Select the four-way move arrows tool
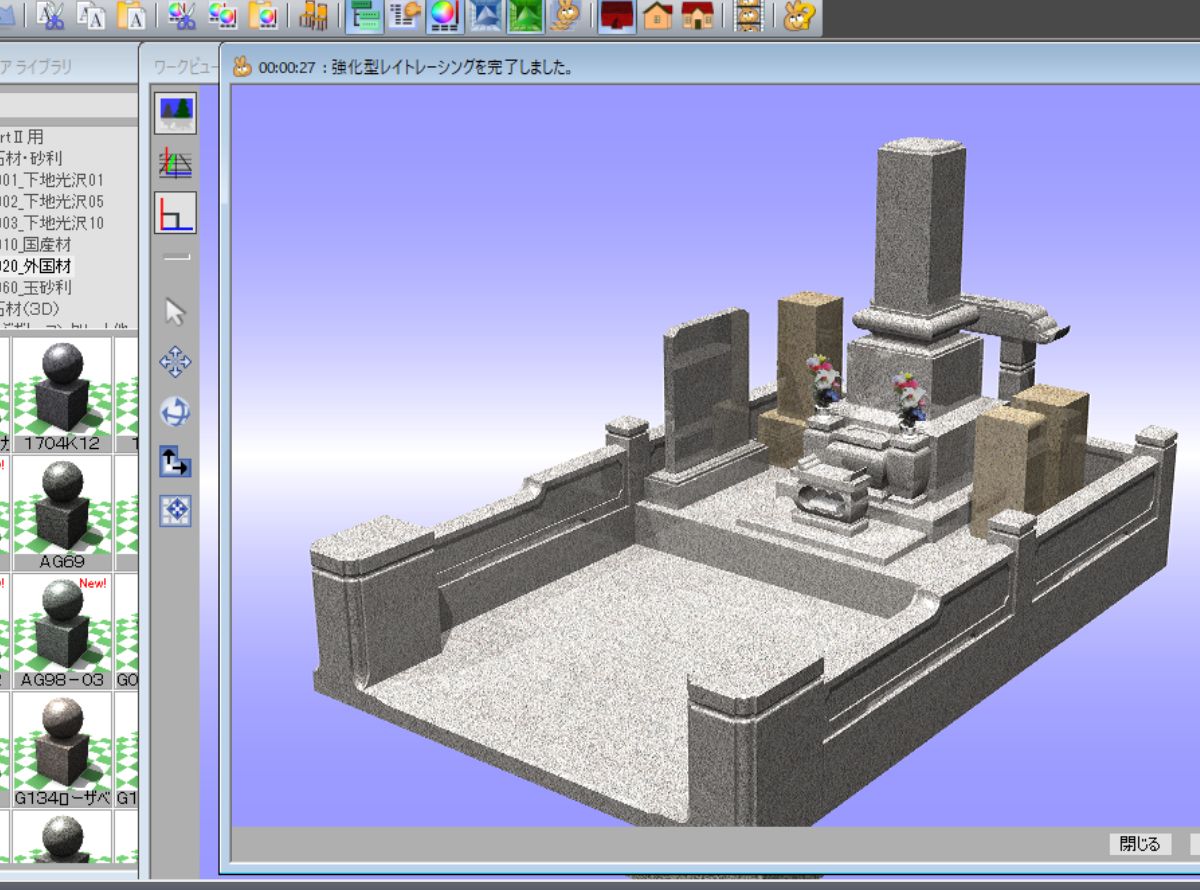This screenshot has height=890, width=1200. click(x=175, y=362)
